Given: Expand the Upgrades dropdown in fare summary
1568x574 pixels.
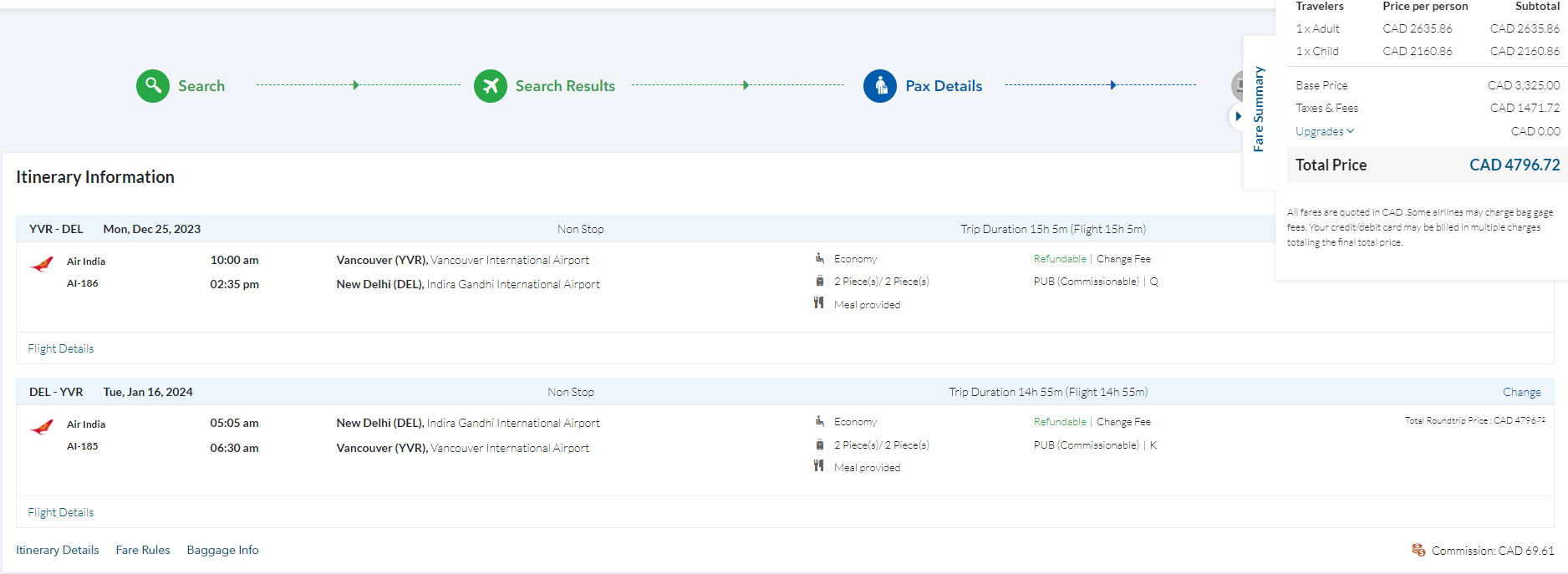Looking at the screenshot, I should 1324,131.
